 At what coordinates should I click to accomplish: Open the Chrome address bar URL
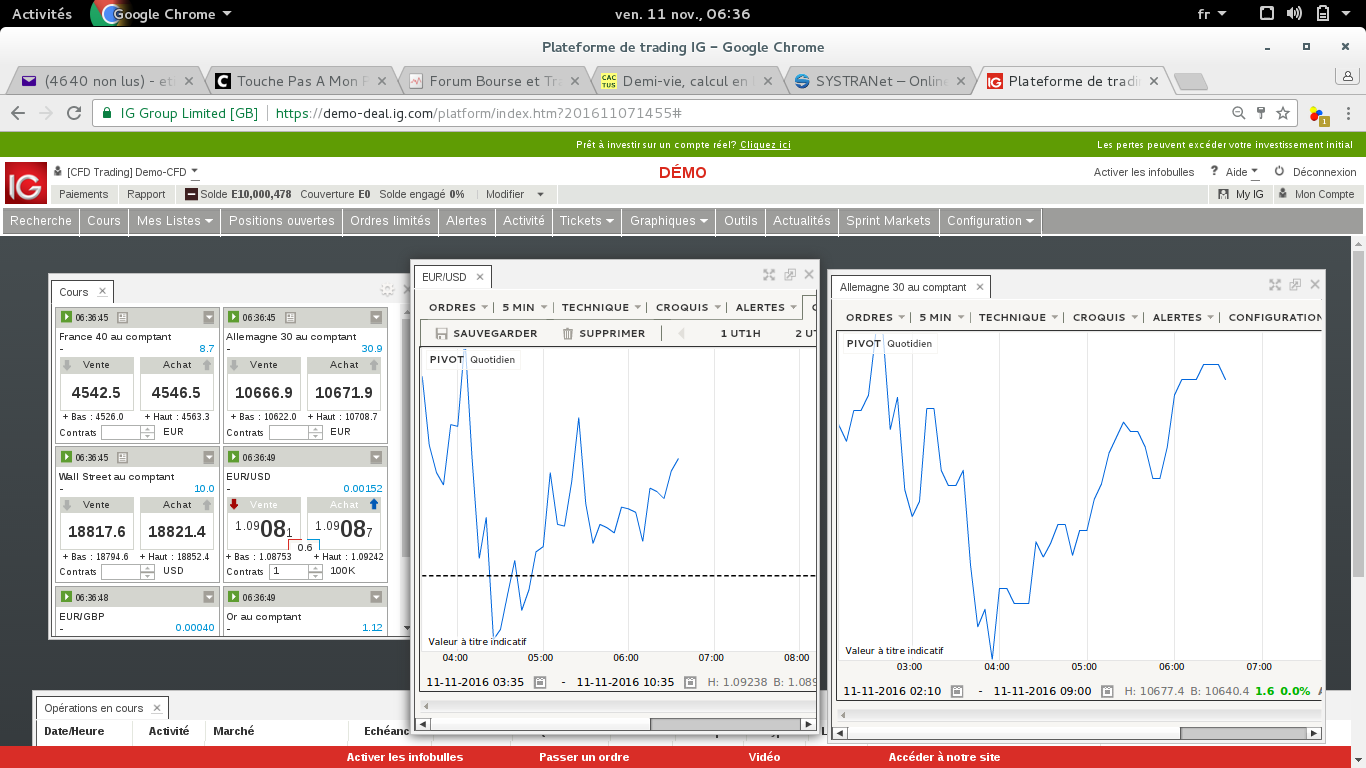[x=478, y=113]
